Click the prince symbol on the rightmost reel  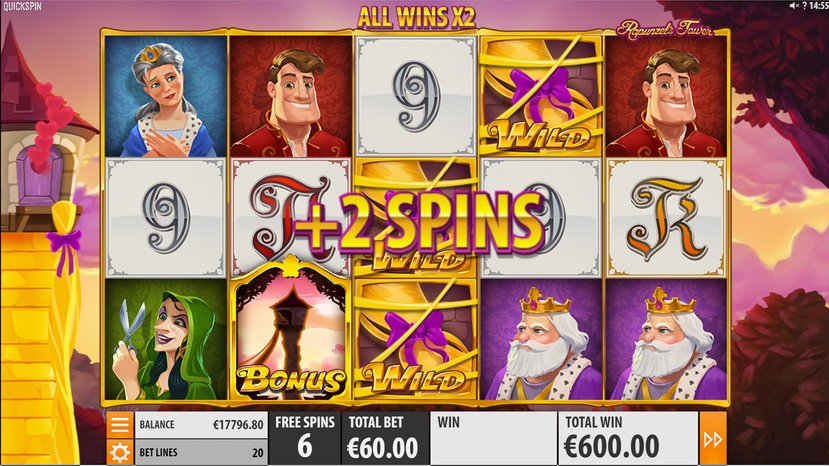[x=666, y=96]
